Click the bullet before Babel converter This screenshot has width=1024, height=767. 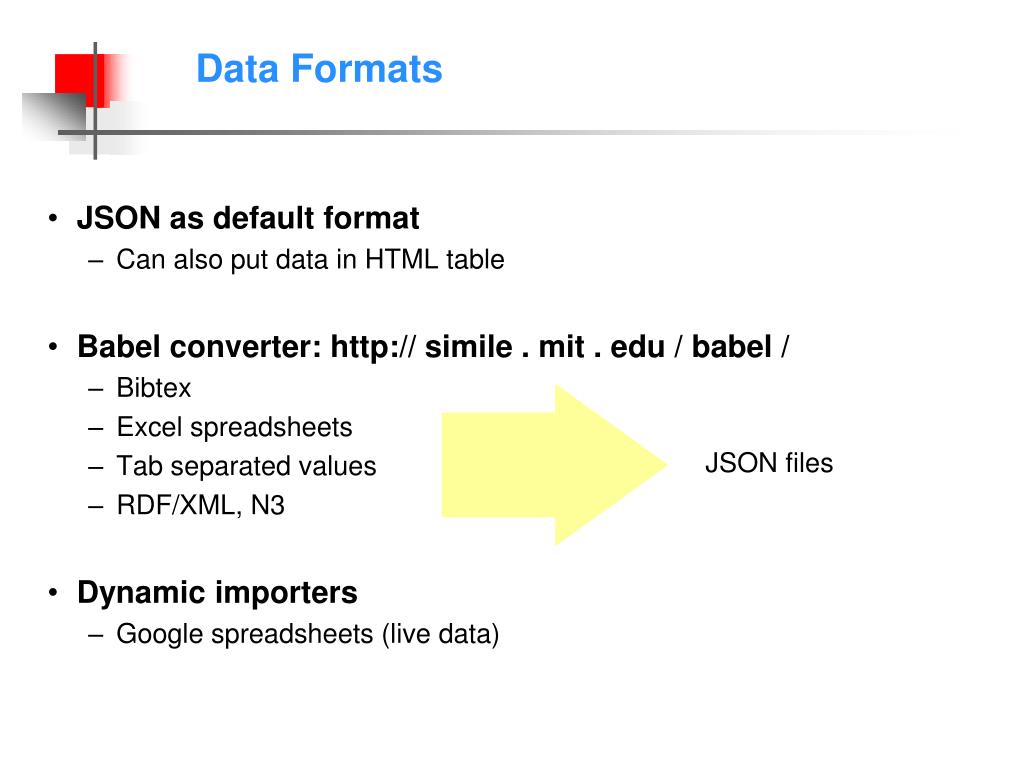[53, 347]
